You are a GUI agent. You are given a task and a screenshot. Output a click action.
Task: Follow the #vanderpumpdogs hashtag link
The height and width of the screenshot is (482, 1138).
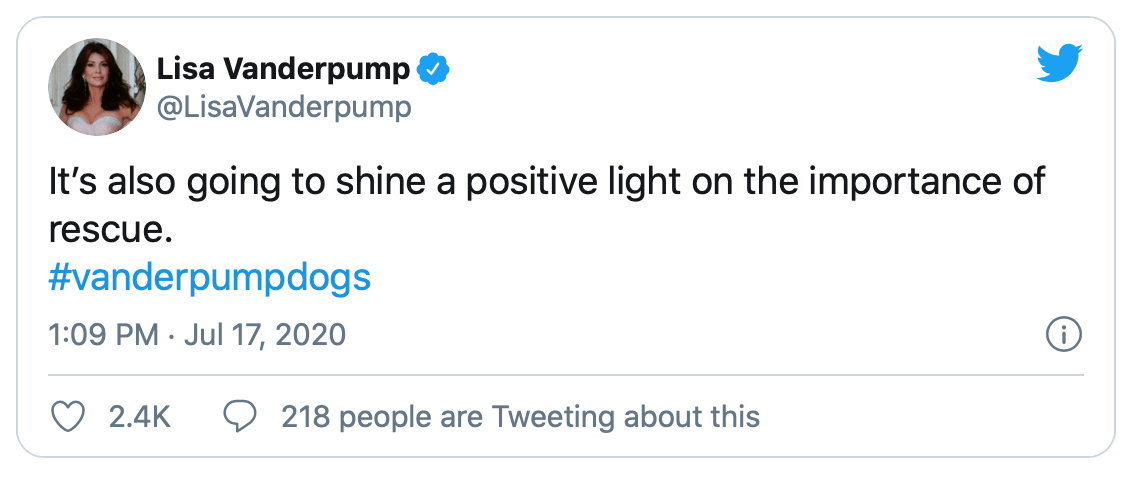tap(209, 277)
